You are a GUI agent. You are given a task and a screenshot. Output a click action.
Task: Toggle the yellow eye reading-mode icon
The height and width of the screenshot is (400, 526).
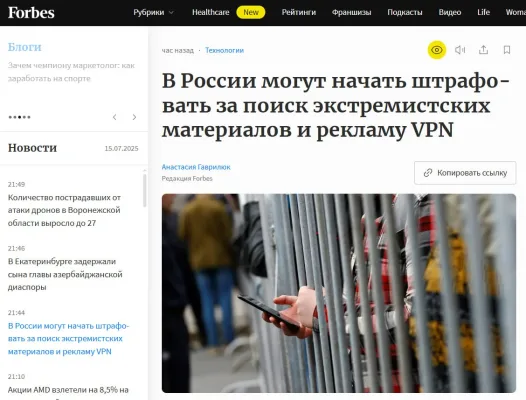[436, 50]
